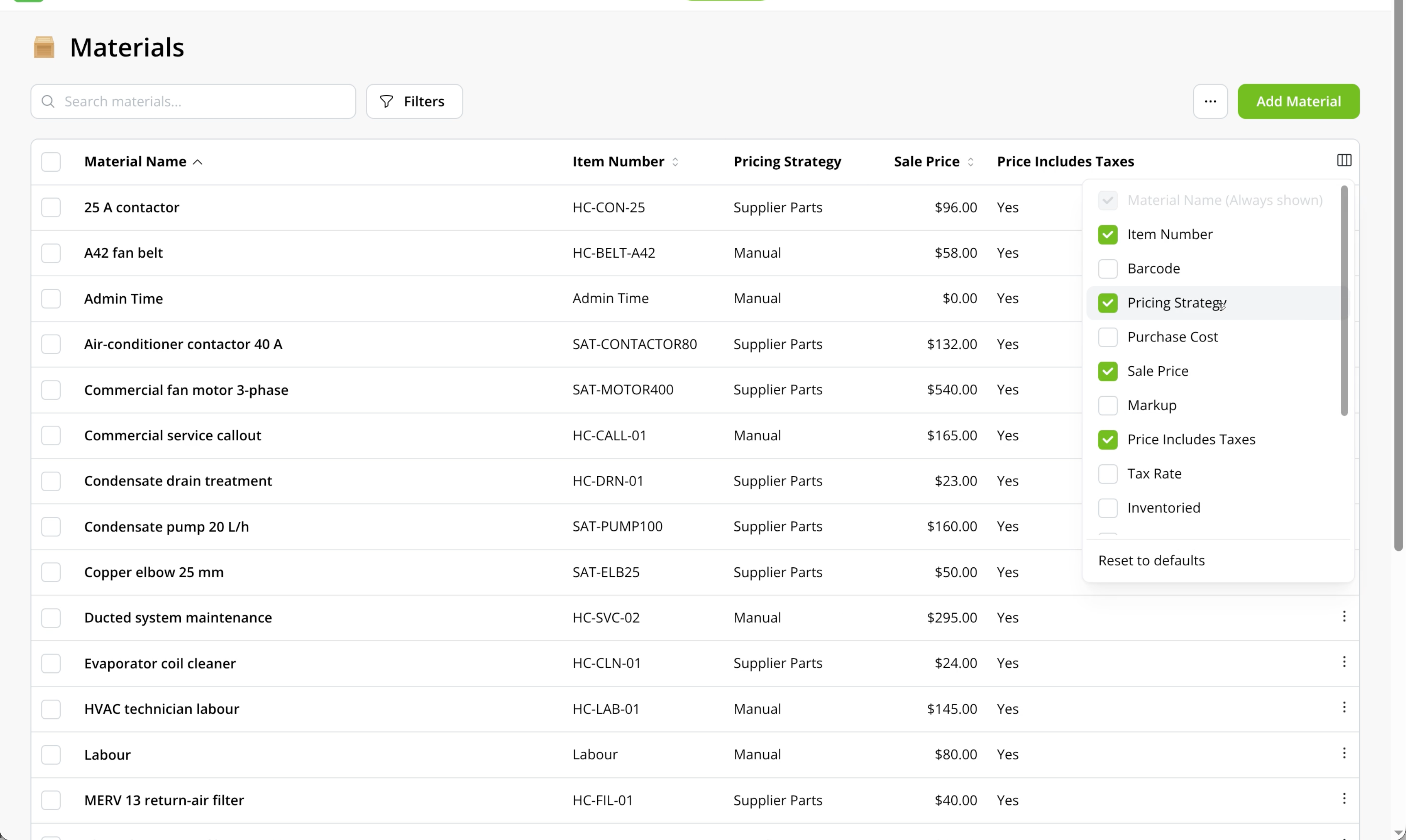This screenshot has height=840, width=1406.
Task: Open the three-dot more options button beside Add Material
Action: (x=1210, y=101)
